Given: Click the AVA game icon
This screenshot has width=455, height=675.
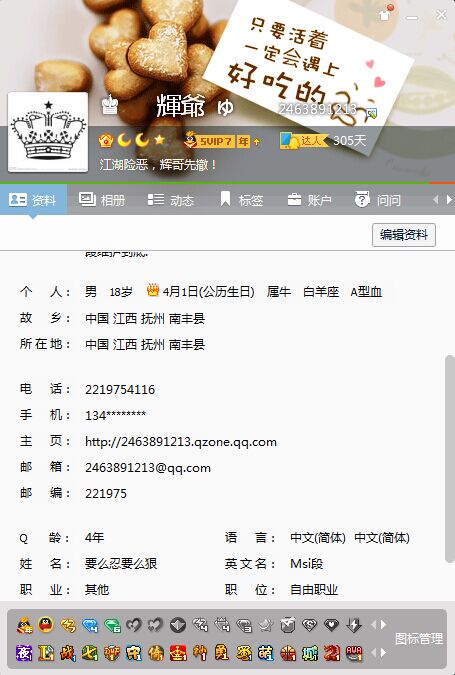Looking at the screenshot, I should [354, 653].
